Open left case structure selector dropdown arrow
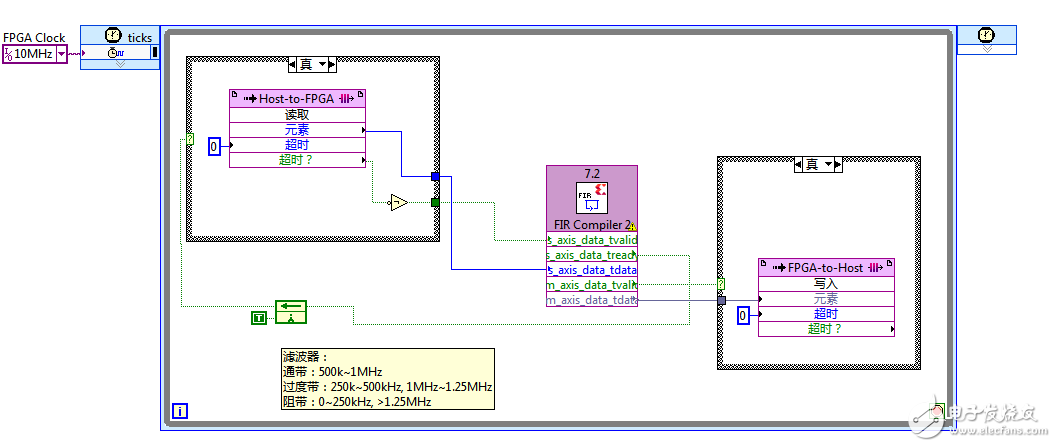This screenshot has height=447, width=1056. click(x=329, y=64)
